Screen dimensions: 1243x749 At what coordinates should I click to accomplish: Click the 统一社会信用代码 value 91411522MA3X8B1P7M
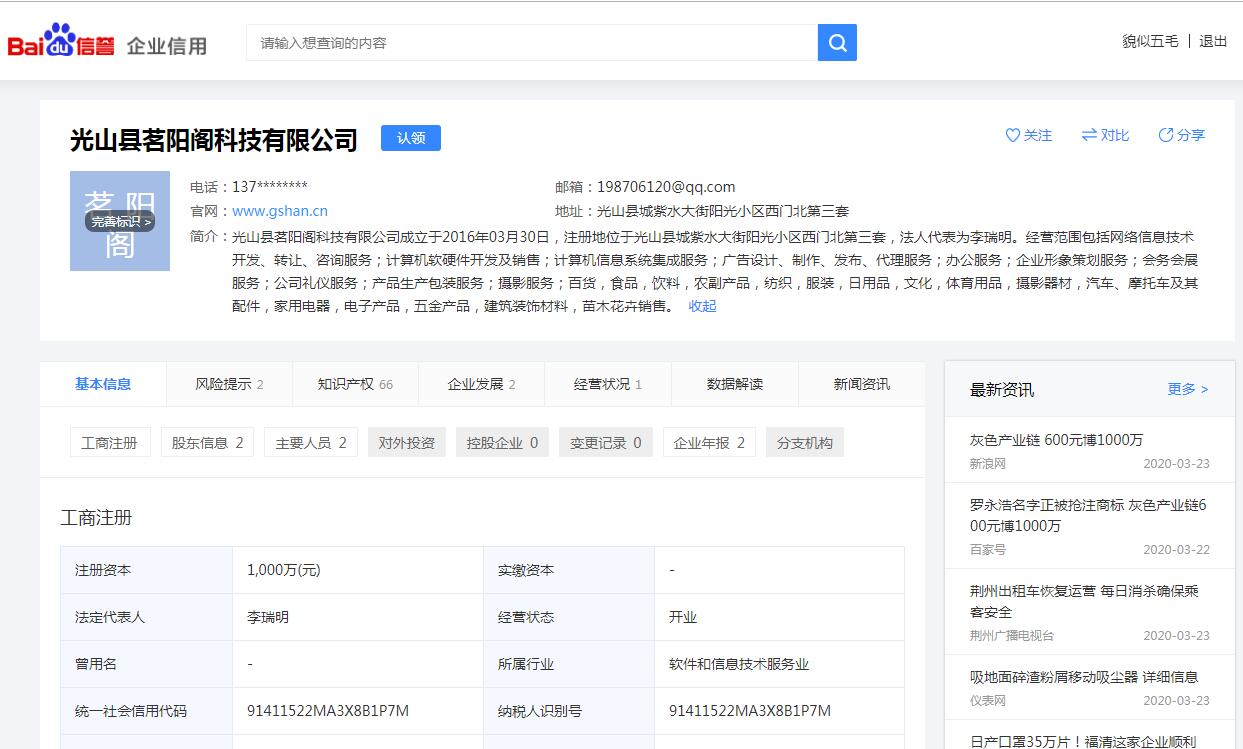(x=328, y=711)
